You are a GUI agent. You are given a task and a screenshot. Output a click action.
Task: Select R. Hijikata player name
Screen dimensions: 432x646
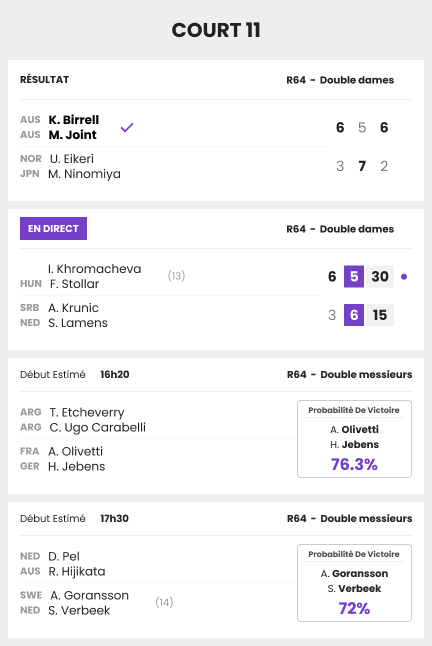77,571
